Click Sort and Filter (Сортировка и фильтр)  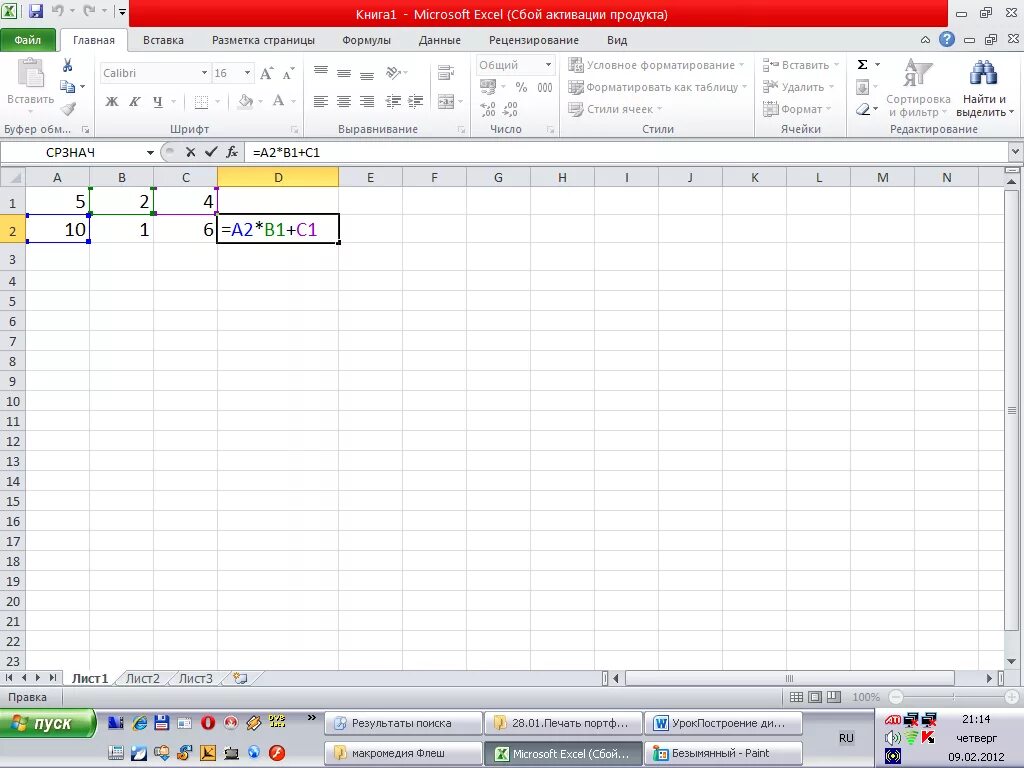click(x=918, y=88)
